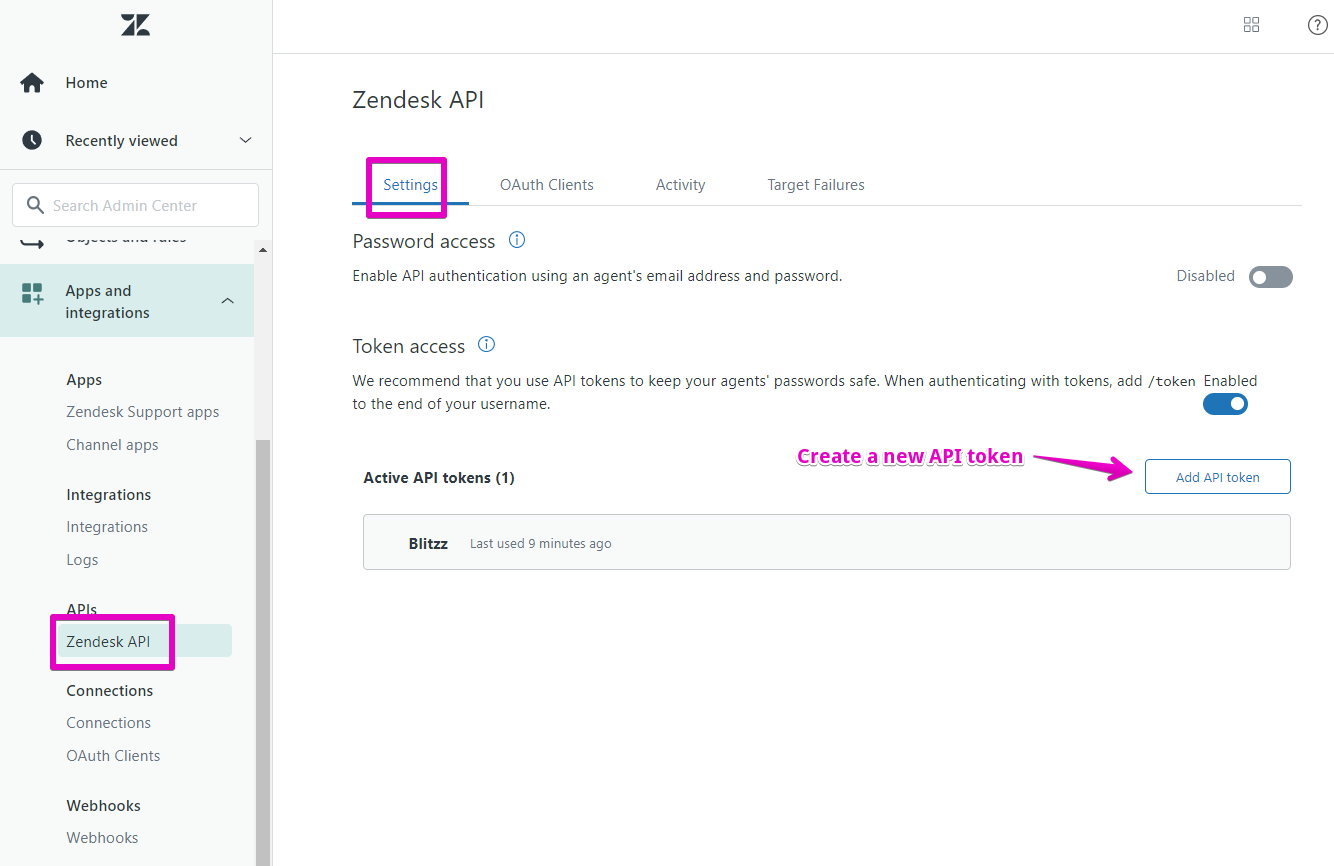Select Zendesk API in sidebar
1334x866 pixels.
point(142,641)
